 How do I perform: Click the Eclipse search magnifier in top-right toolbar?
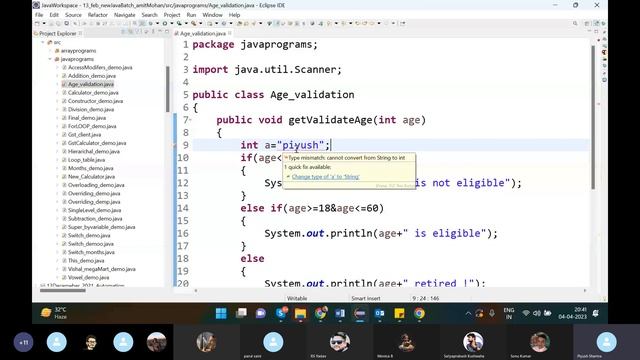[575, 24]
